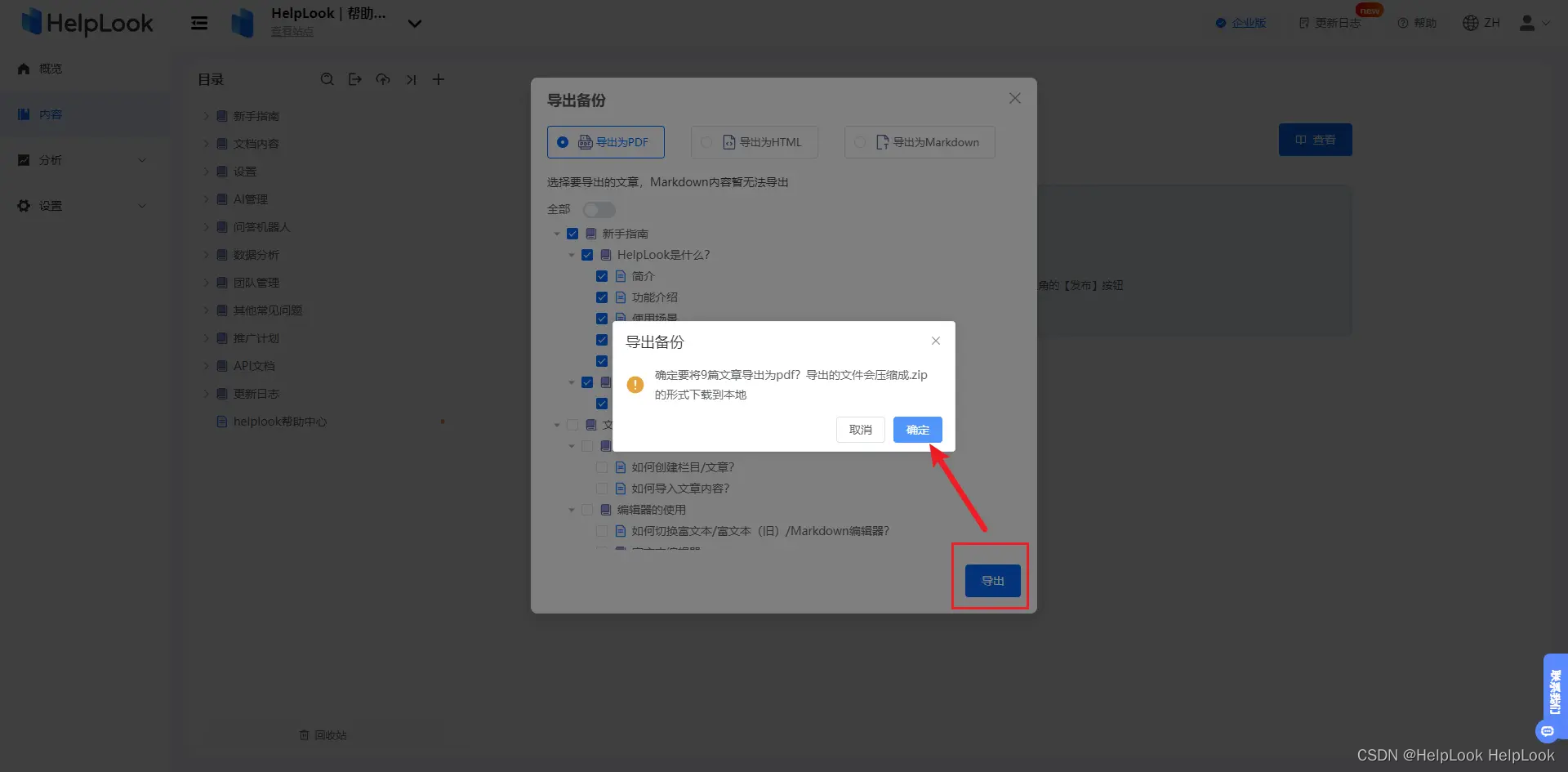This screenshot has width=1568, height=772.
Task: Click the HelpLook logo in the header
Action: click(x=87, y=23)
